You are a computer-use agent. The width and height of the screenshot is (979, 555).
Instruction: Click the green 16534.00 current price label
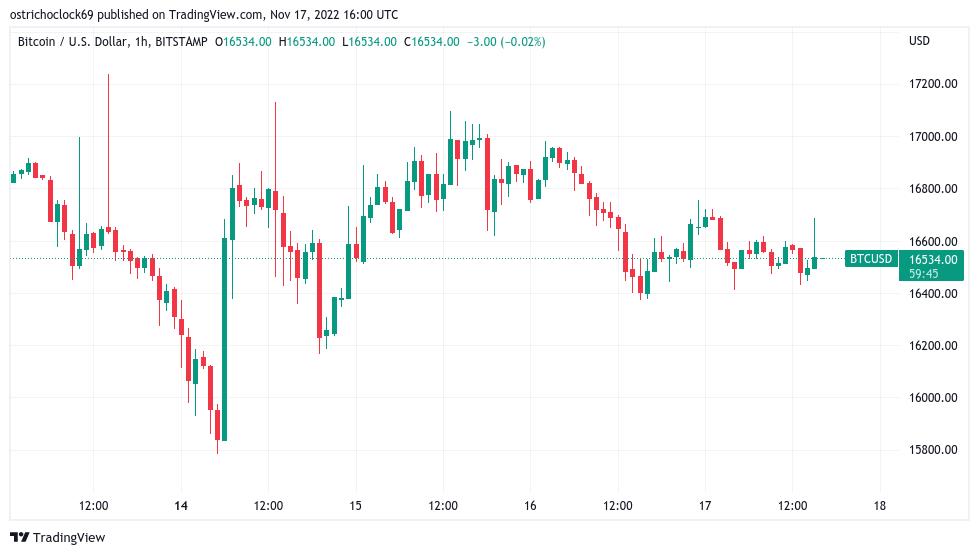[933, 259]
